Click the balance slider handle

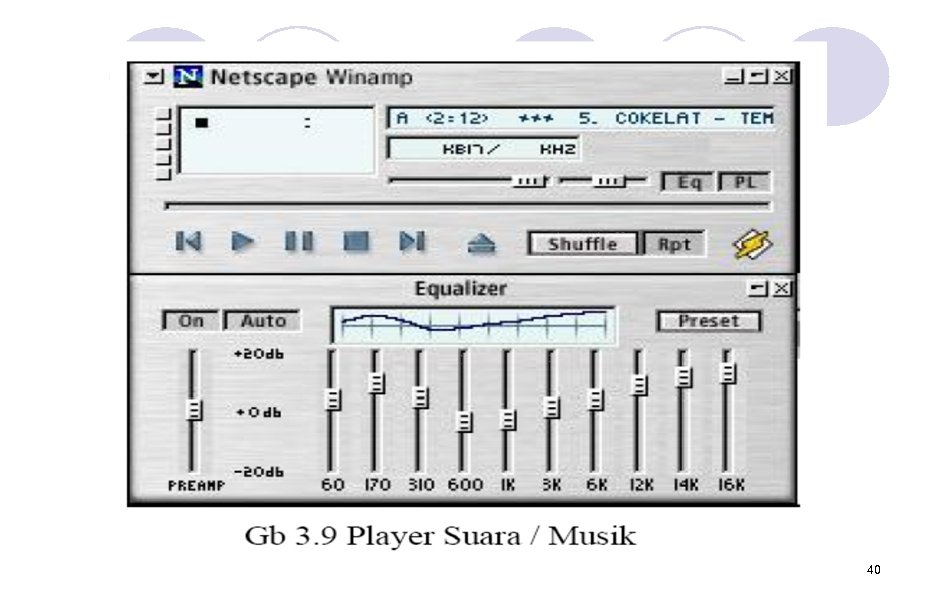[608, 180]
